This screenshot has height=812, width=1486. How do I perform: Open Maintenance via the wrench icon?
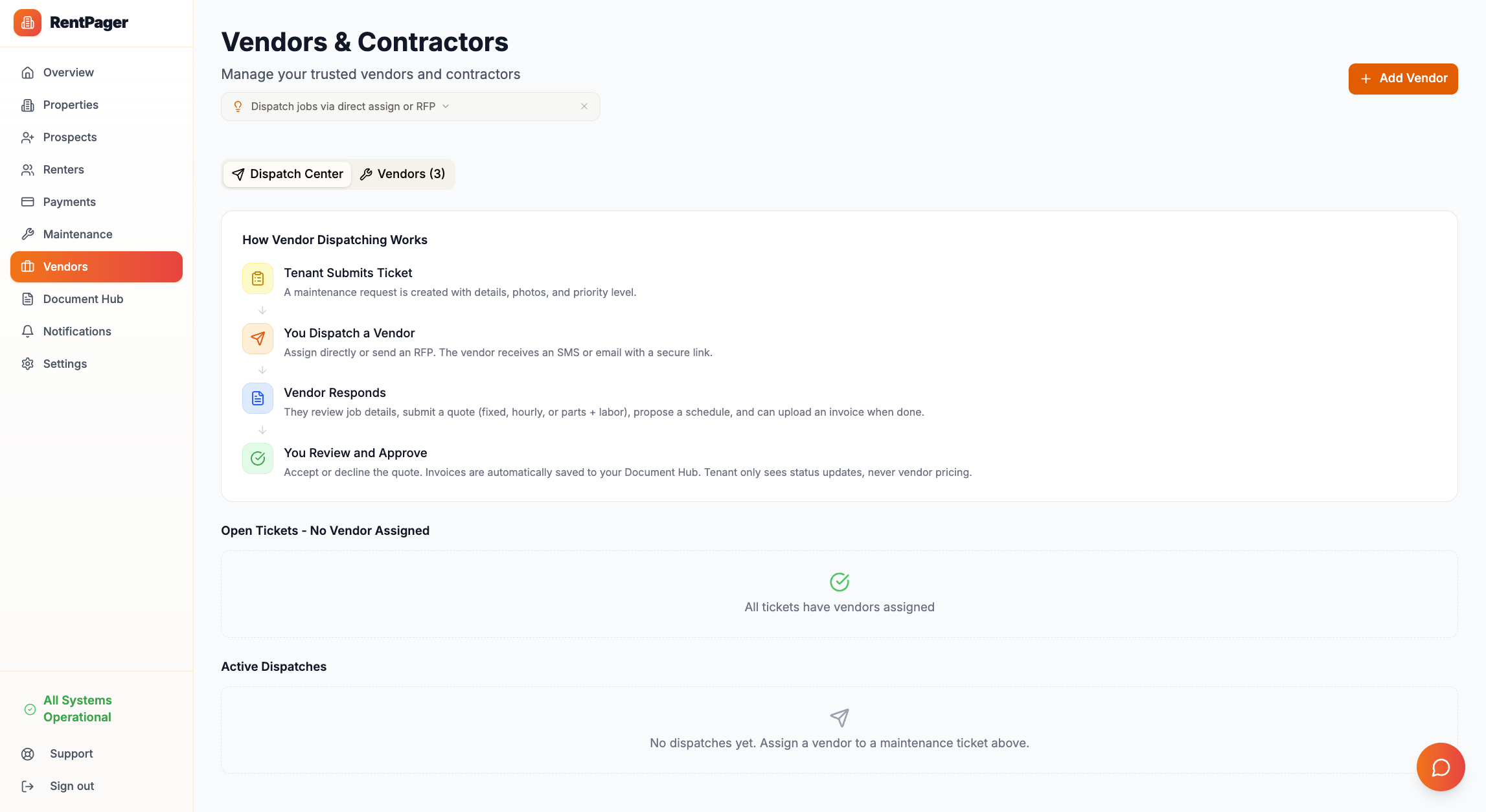click(28, 234)
